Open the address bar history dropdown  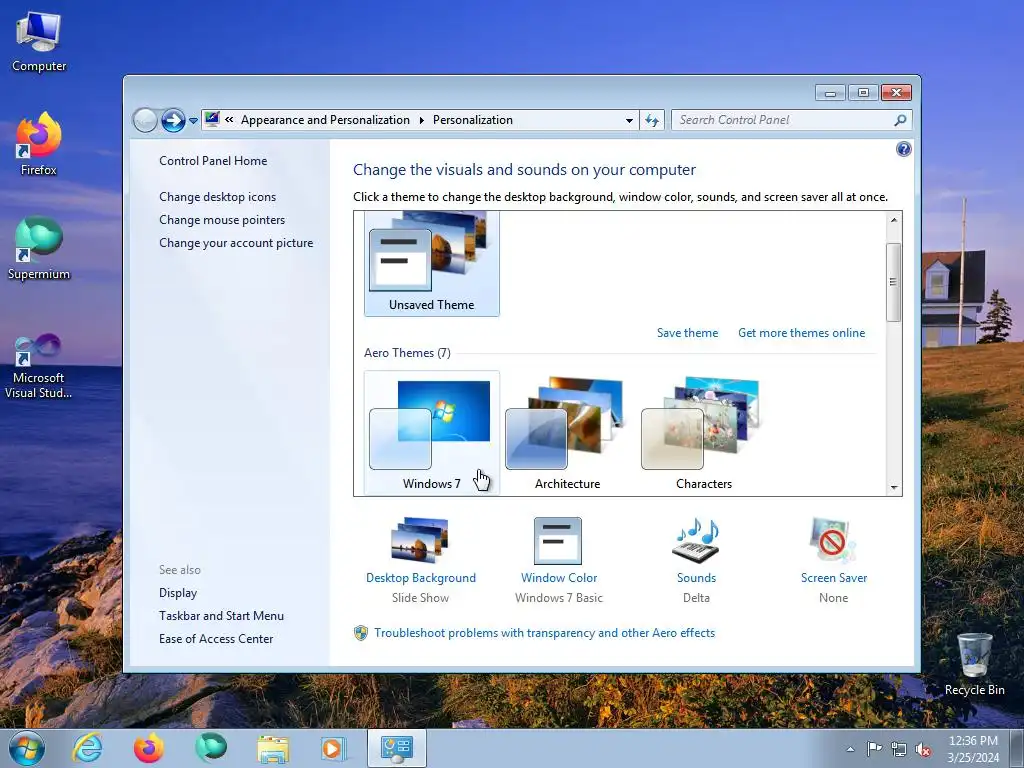tap(629, 120)
